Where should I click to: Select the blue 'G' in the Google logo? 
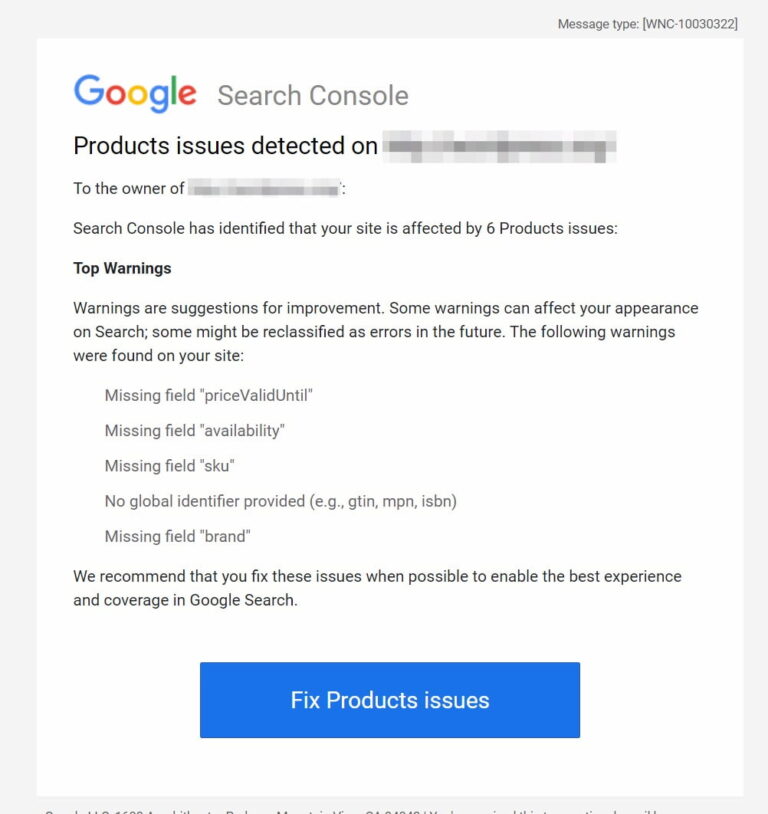(x=88, y=92)
